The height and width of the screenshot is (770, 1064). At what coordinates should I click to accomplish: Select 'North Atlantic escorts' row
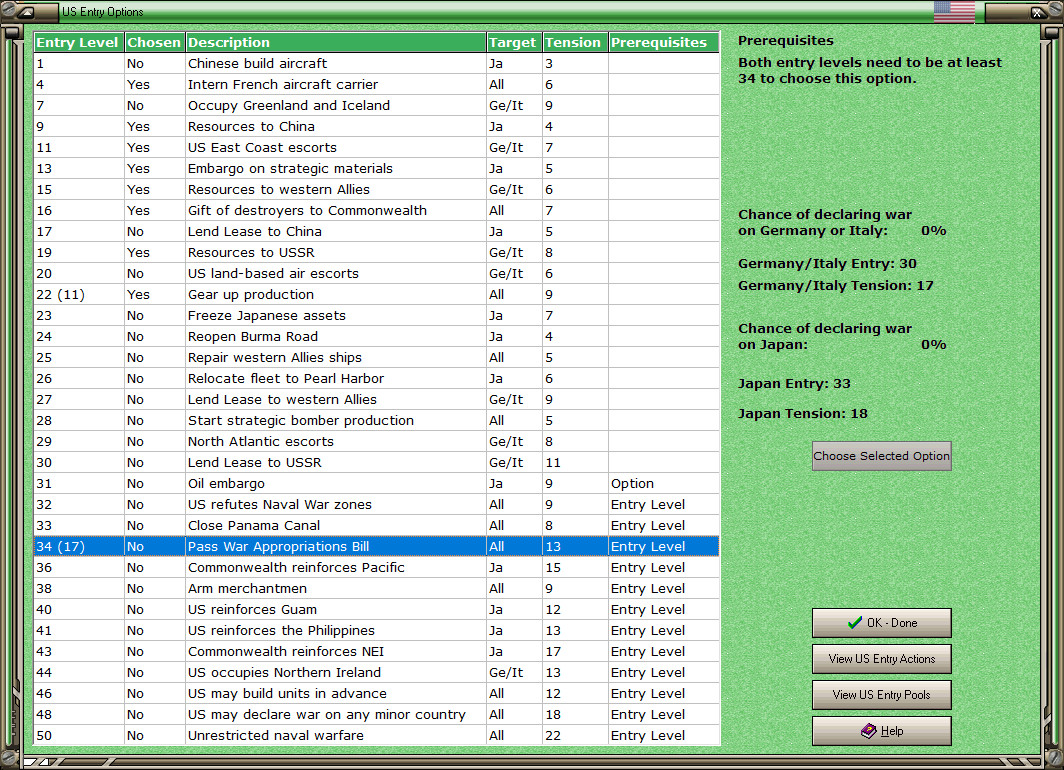click(377, 442)
